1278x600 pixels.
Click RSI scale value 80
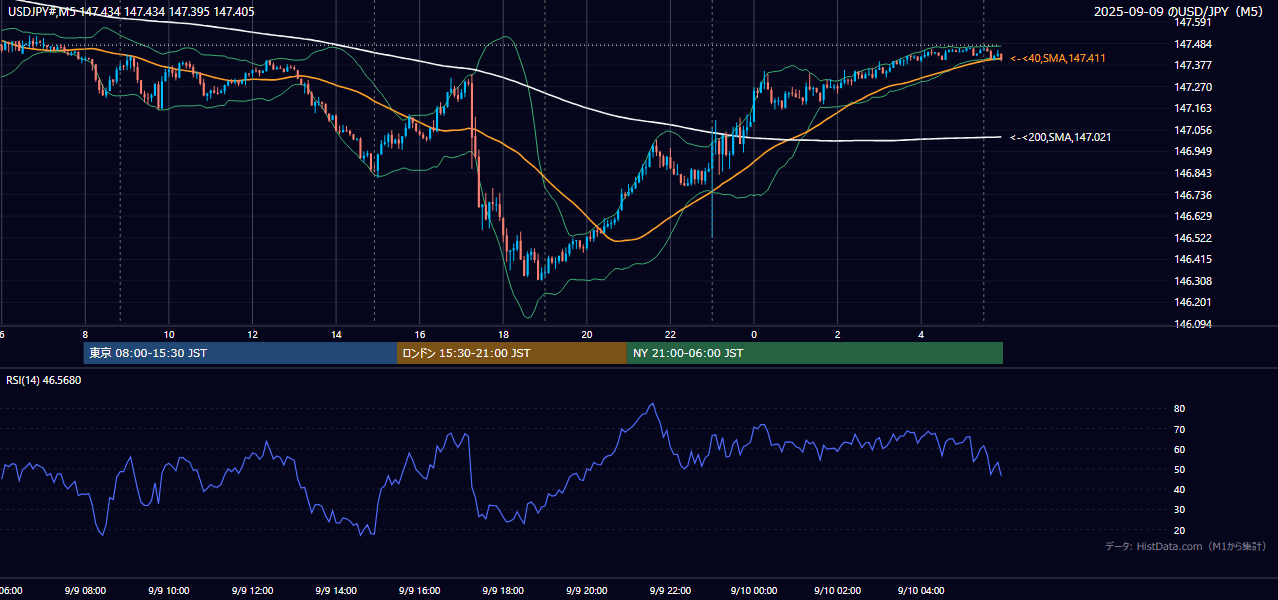[1179, 409]
